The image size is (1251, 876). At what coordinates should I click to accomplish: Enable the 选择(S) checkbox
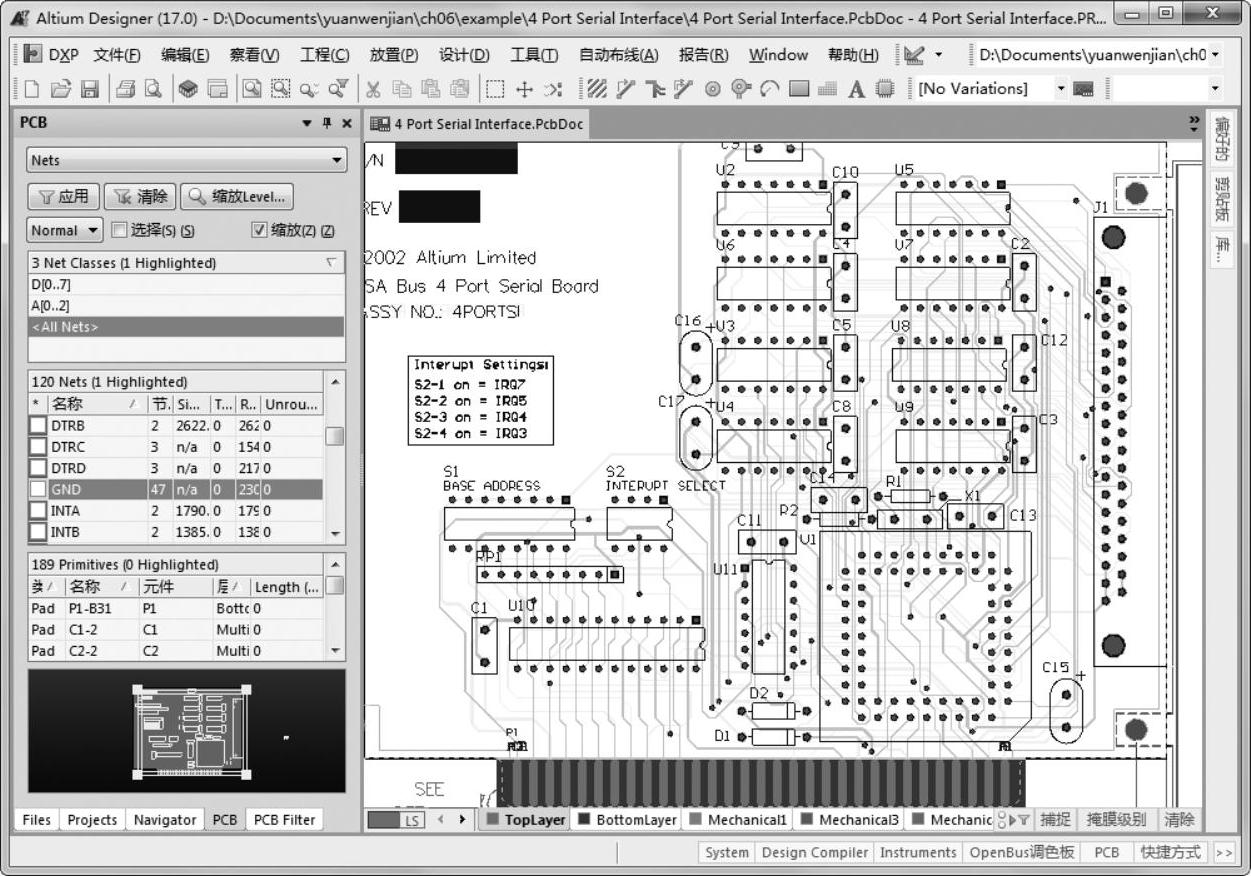coord(120,230)
